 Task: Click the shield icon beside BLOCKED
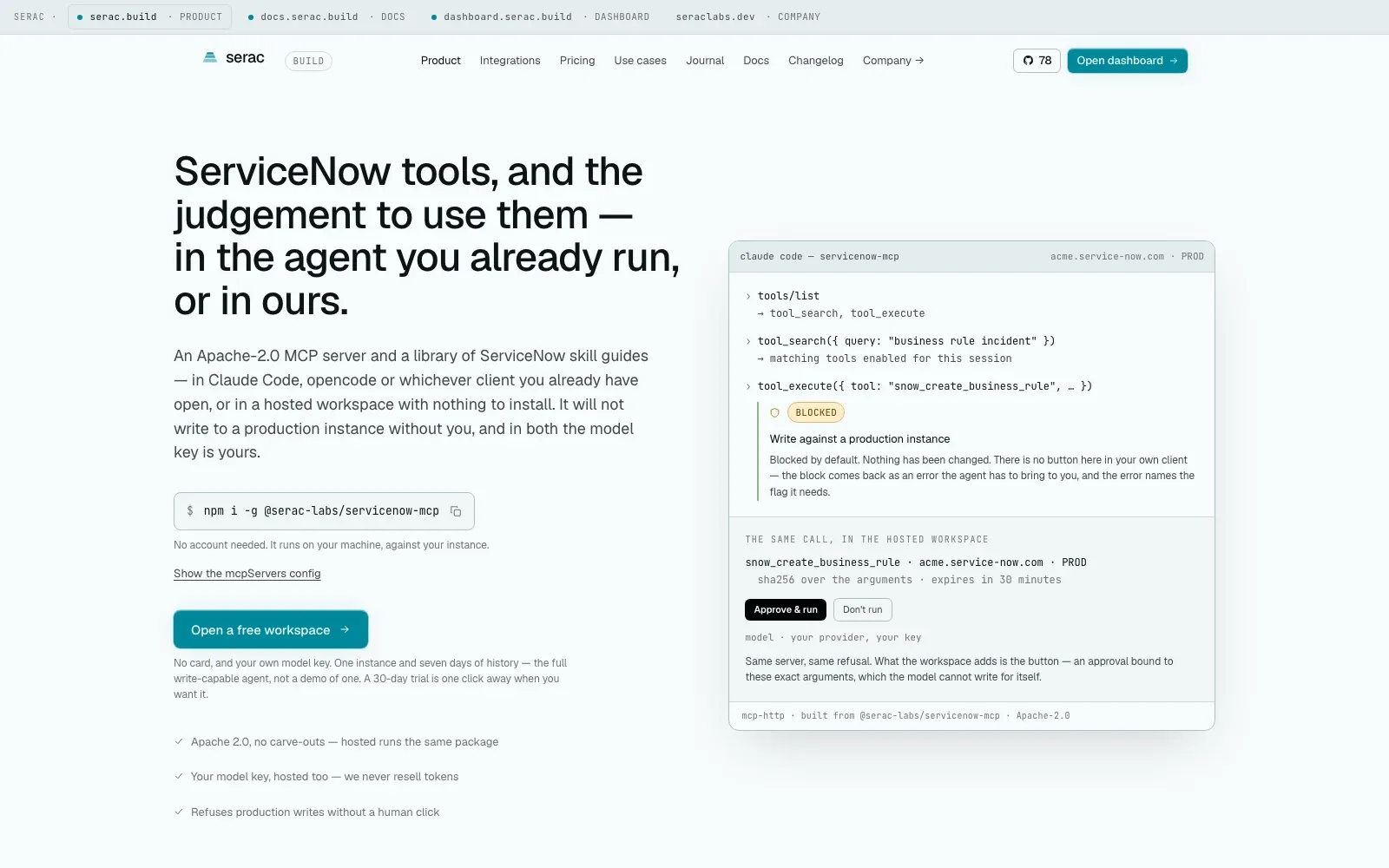pos(774,413)
